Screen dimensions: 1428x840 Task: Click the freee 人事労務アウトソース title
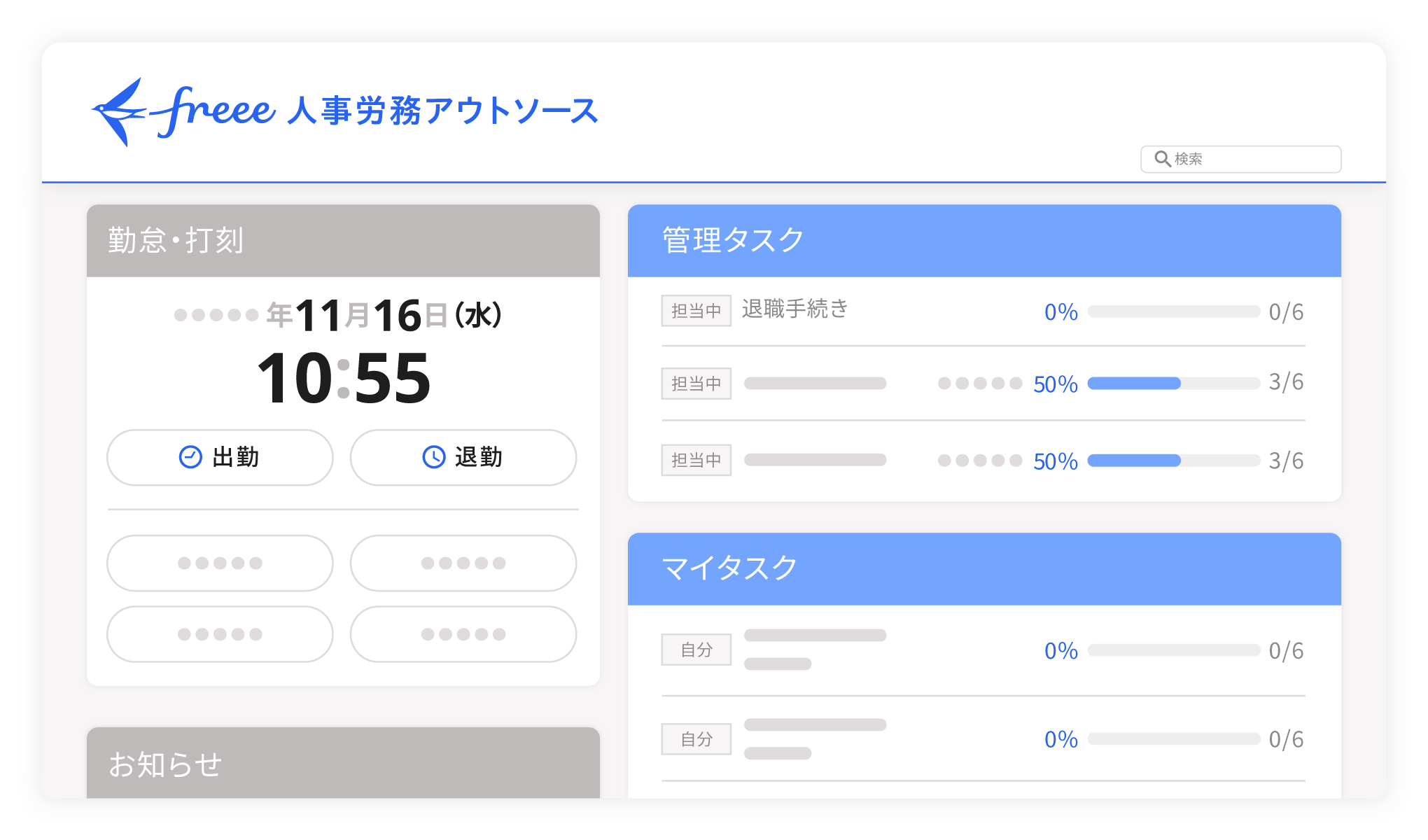[x=442, y=111]
